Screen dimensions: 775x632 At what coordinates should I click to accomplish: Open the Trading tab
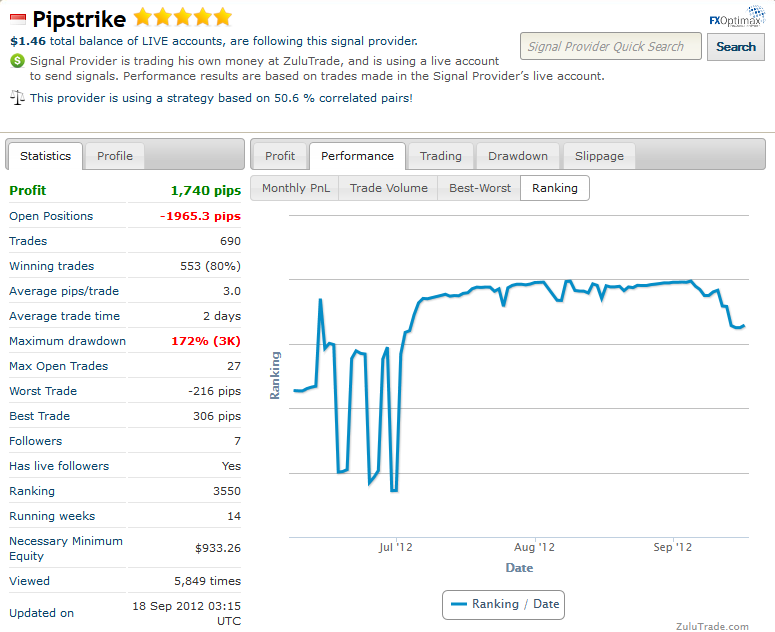(440, 156)
